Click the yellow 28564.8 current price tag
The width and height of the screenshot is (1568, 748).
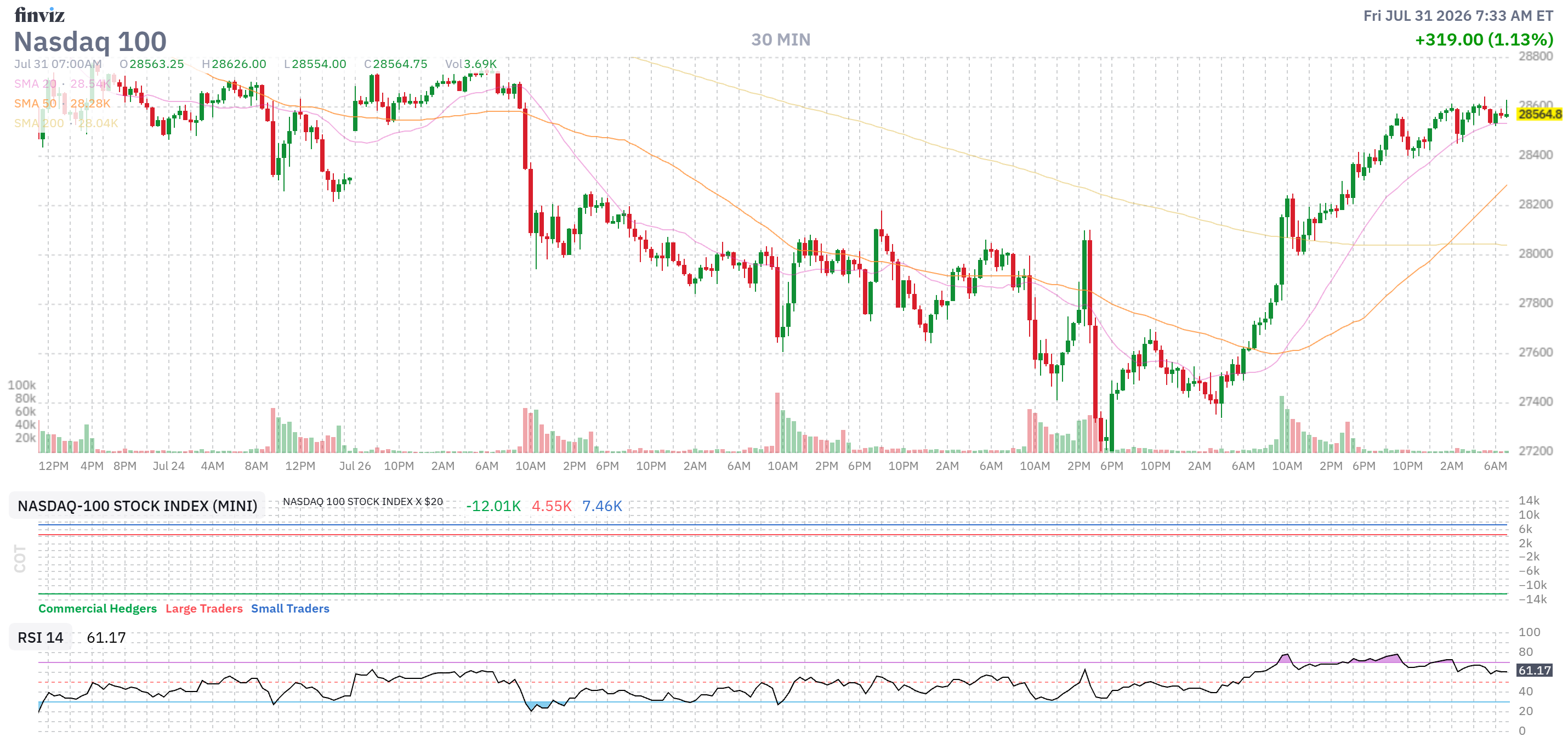pos(1539,115)
